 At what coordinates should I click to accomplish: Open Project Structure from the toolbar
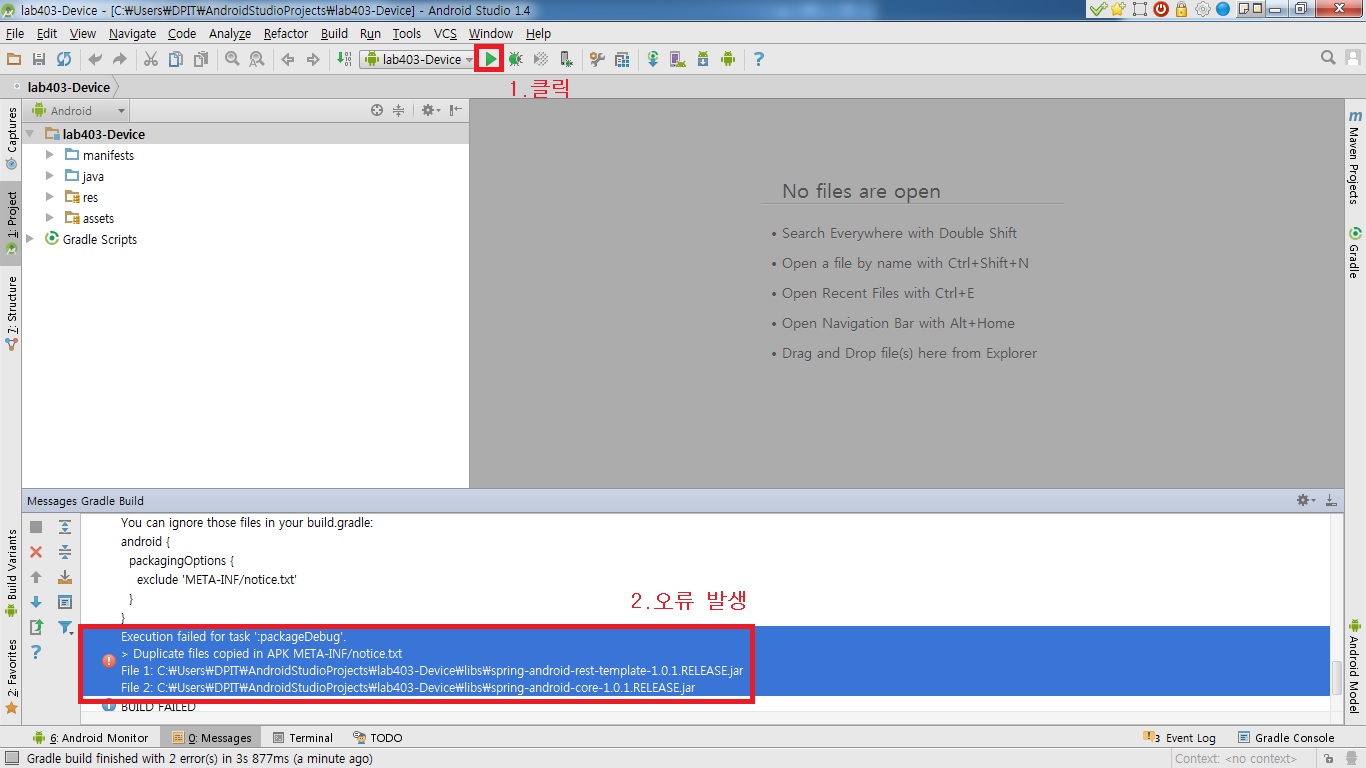tap(622, 59)
